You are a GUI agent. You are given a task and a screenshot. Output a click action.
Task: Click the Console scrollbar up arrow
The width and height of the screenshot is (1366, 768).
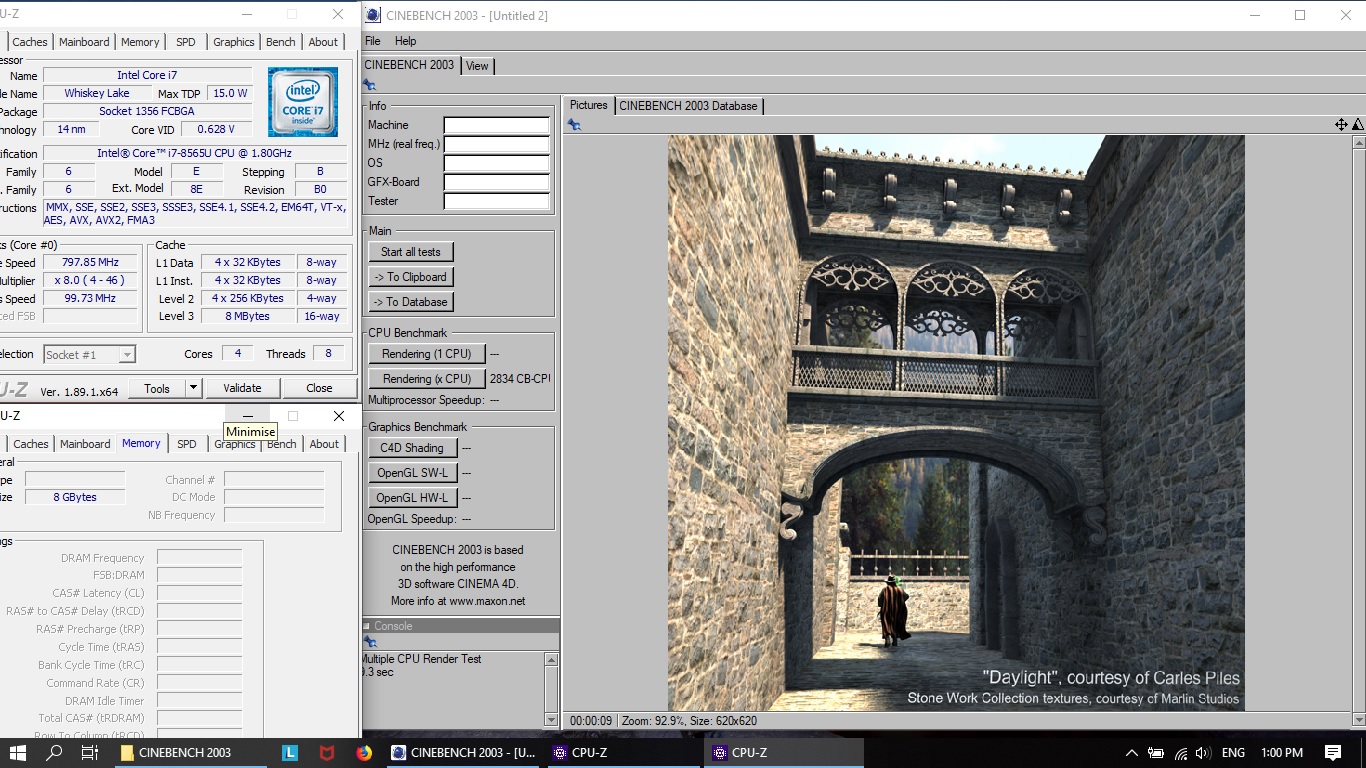click(x=551, y=659)
